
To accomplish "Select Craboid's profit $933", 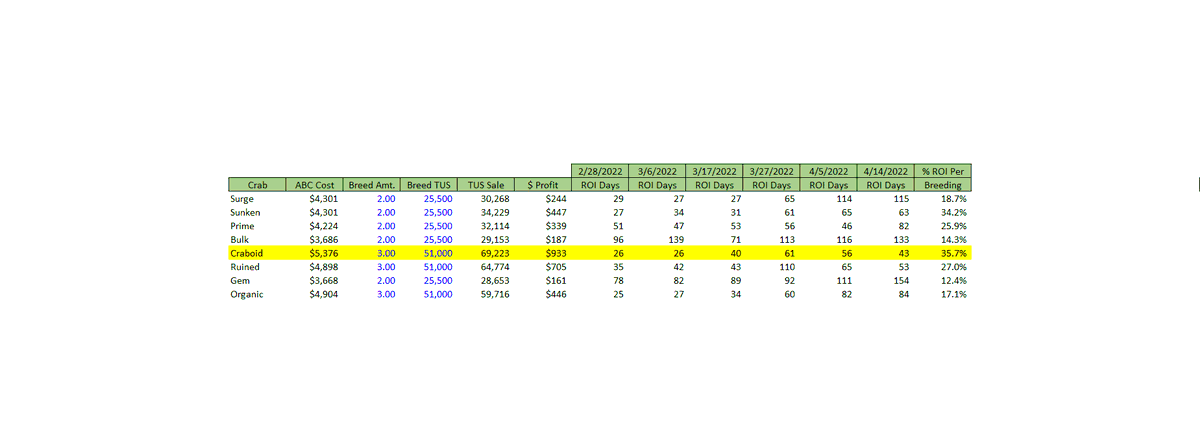I will point(555,254).
